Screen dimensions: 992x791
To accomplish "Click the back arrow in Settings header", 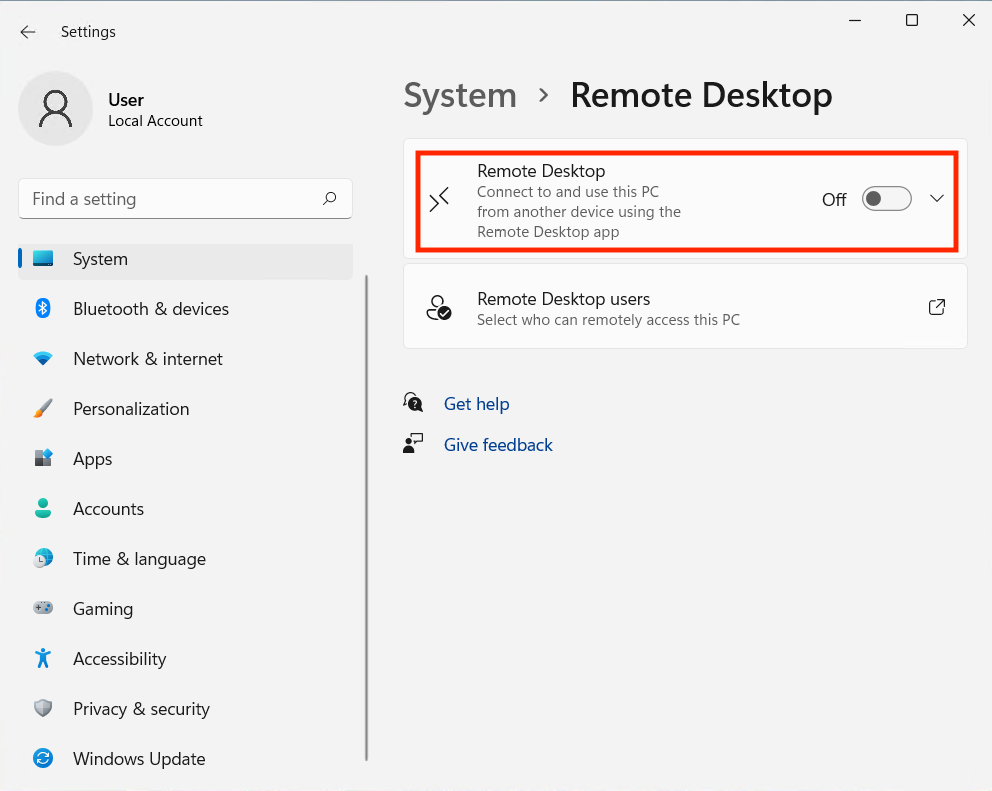I will tap(28, 32).
